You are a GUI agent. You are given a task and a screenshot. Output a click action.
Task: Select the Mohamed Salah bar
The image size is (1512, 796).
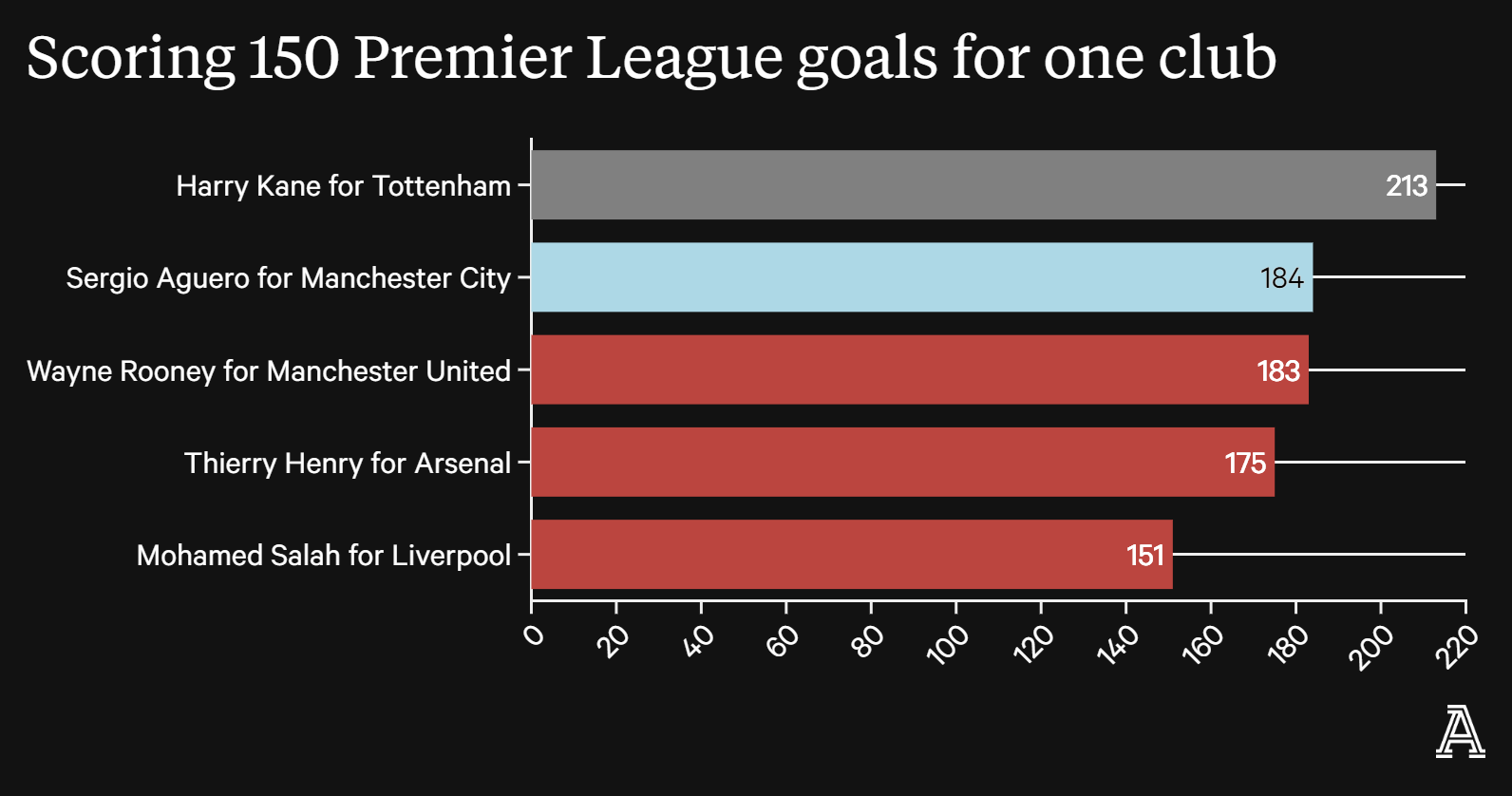click(x=826, y=555)
